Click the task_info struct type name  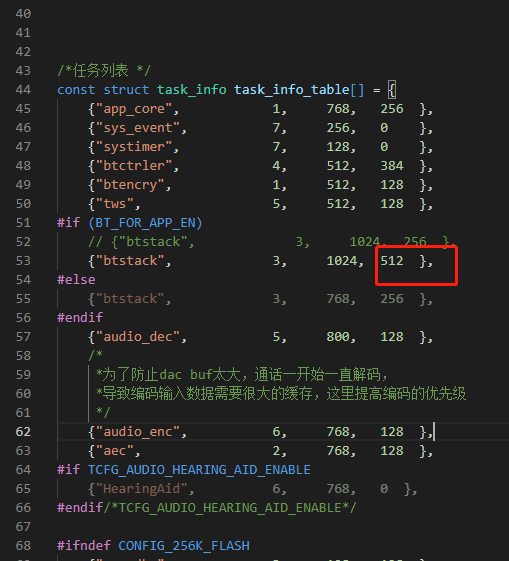[x=192, y=89]
